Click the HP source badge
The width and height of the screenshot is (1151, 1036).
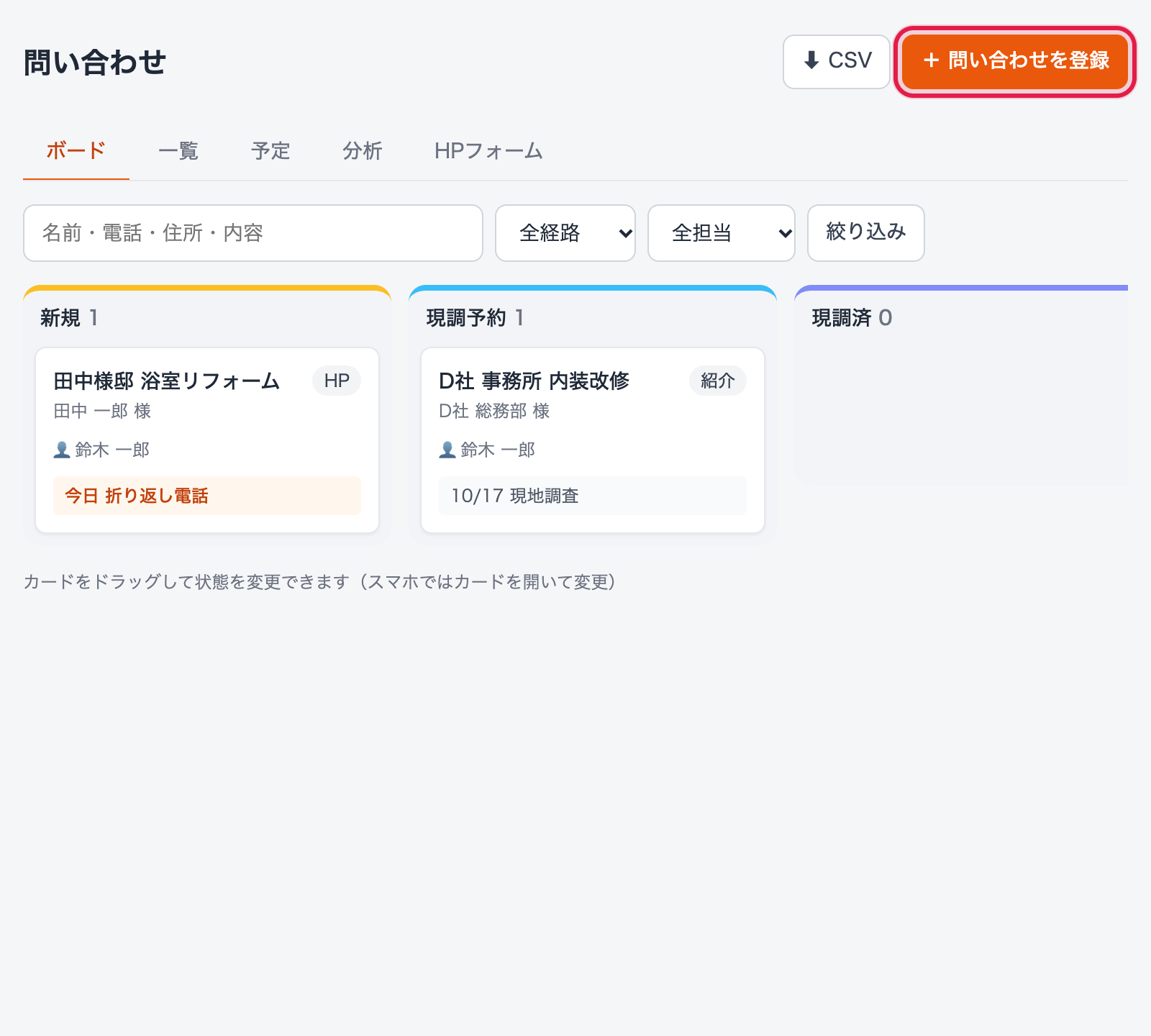tap(337, 381)
